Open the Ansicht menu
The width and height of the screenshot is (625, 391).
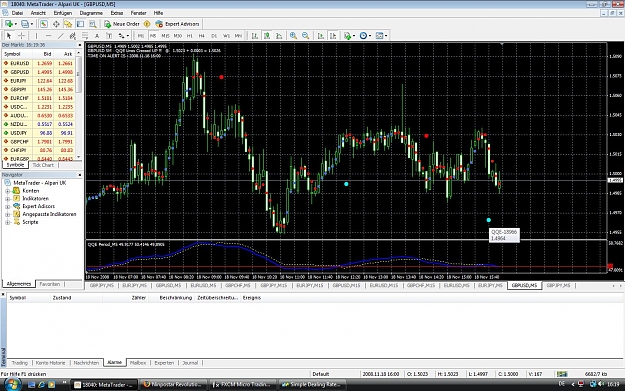38,13
